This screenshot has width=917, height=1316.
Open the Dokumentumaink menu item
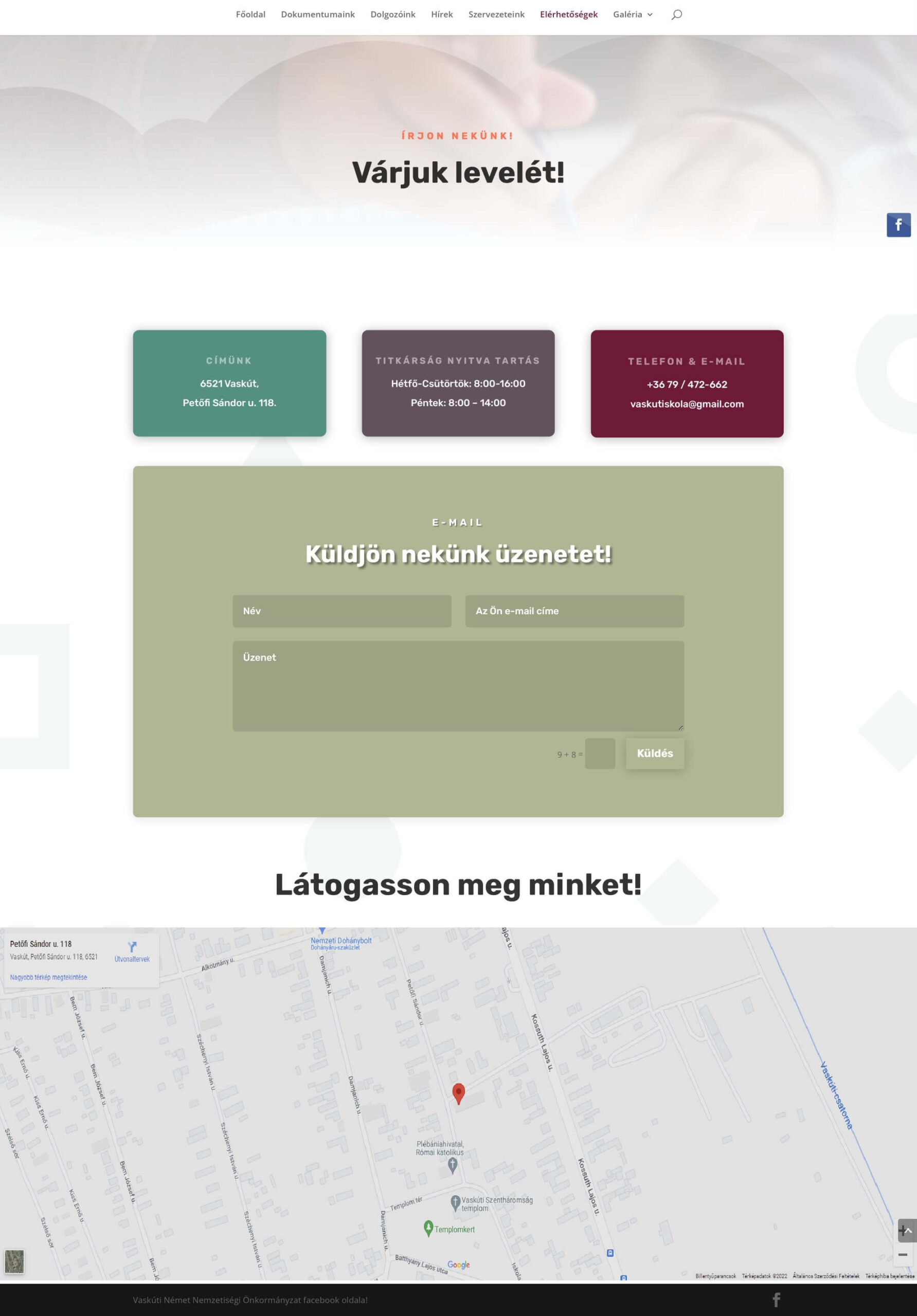coord(318,14)
